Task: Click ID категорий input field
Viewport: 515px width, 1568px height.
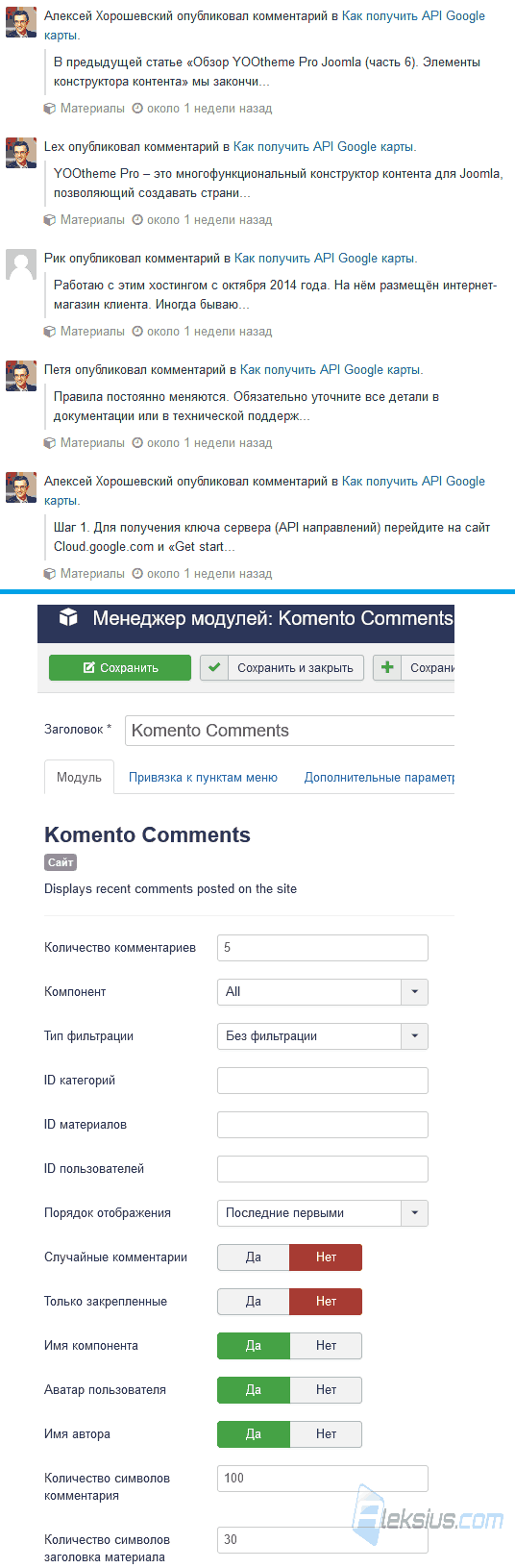Action: click(323, 1081)
